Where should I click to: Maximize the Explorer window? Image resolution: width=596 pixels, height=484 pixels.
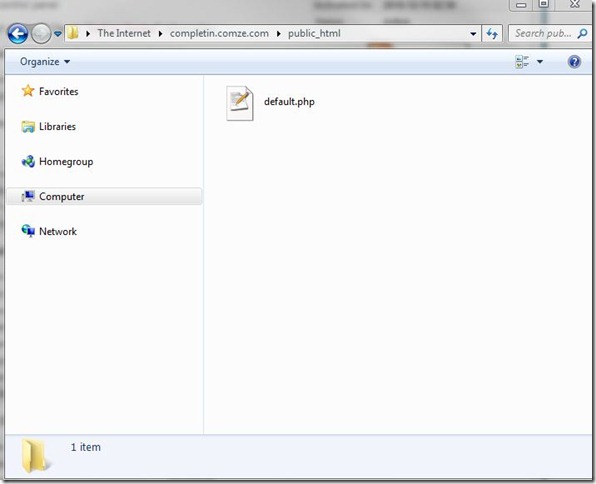point(544,5)
